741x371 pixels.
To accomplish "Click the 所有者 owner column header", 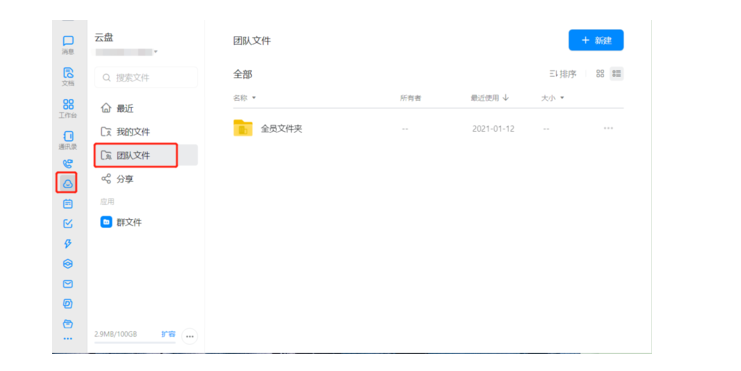I will (410, 98).
